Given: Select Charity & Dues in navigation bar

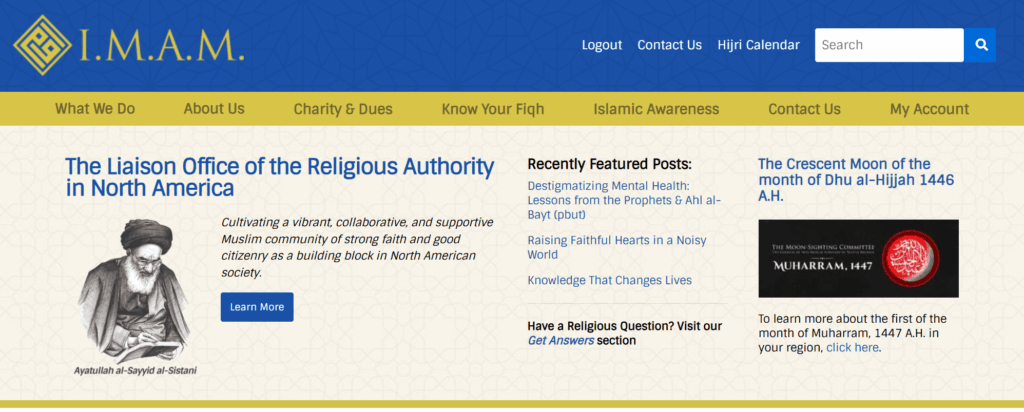Looking at the screenshot, I should [x=343, y=109].
